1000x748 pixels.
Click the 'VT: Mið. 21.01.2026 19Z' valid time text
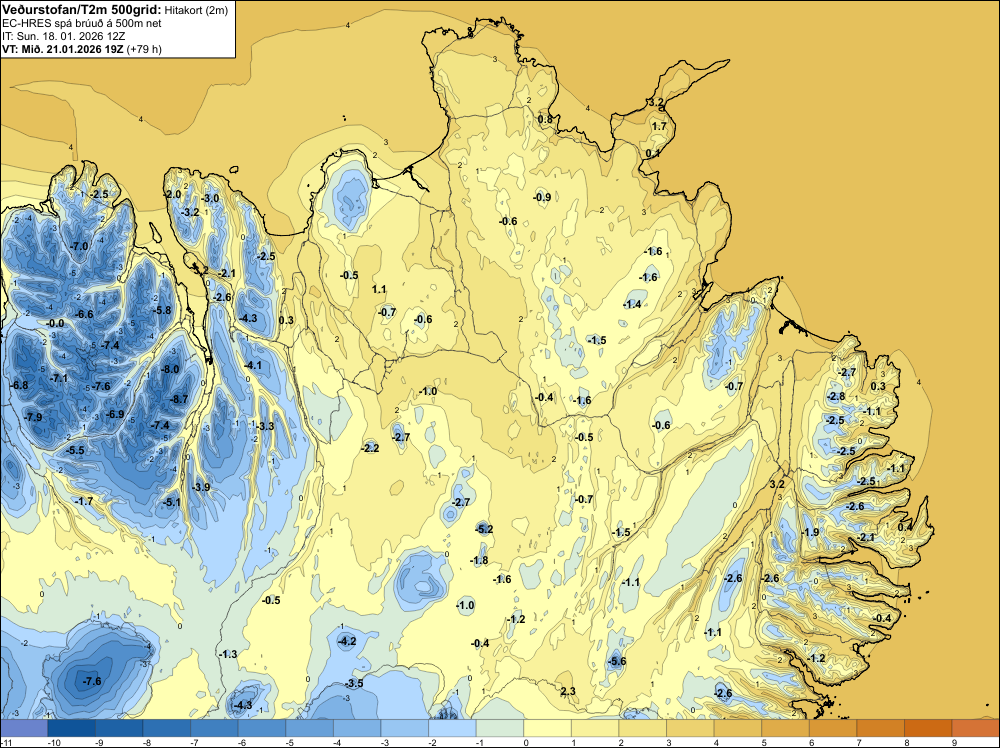[63, 48]
